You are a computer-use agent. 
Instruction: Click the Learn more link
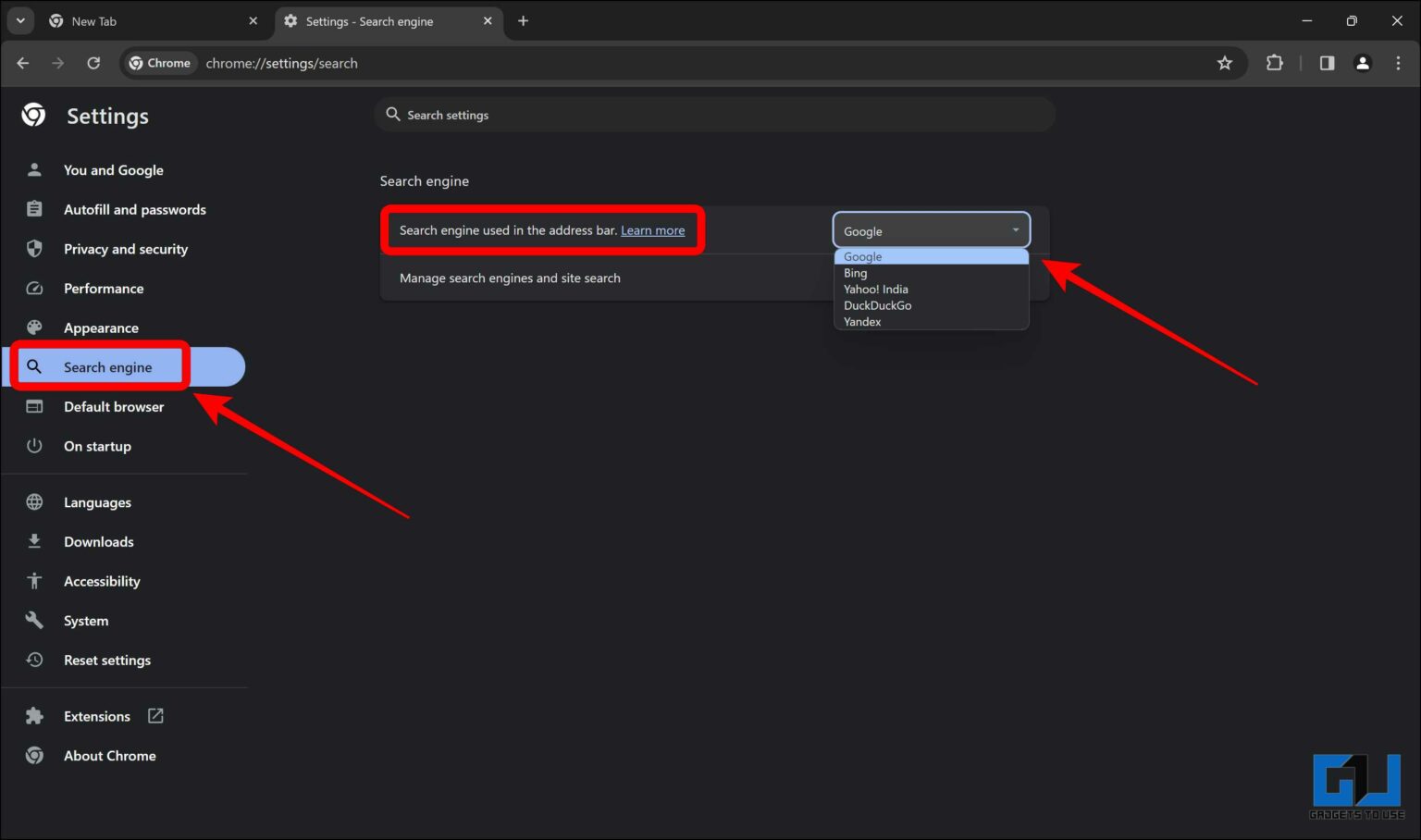pyautogui.click(x=653, y=229)
